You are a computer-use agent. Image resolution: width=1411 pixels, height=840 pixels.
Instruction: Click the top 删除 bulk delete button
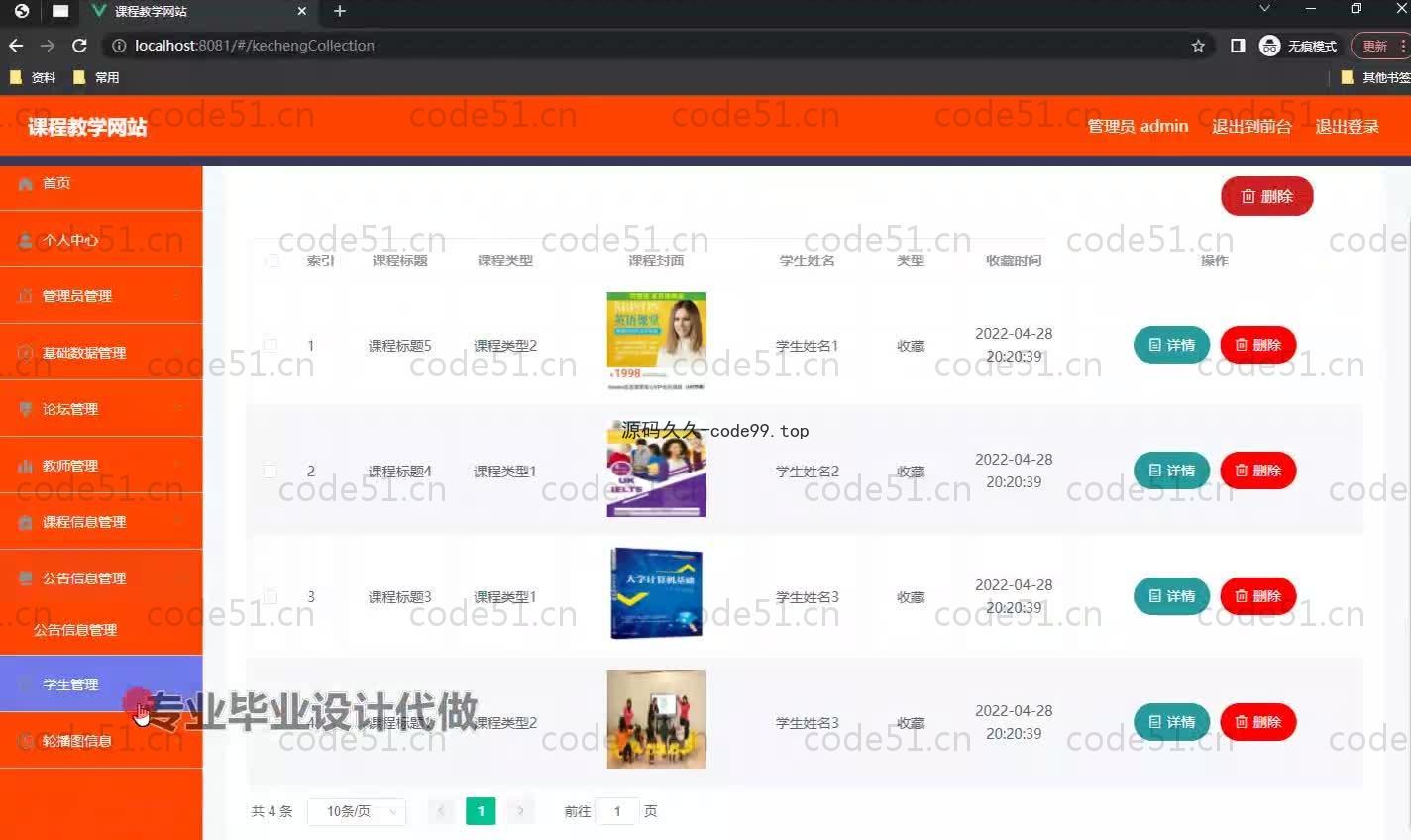(1266, 196)
